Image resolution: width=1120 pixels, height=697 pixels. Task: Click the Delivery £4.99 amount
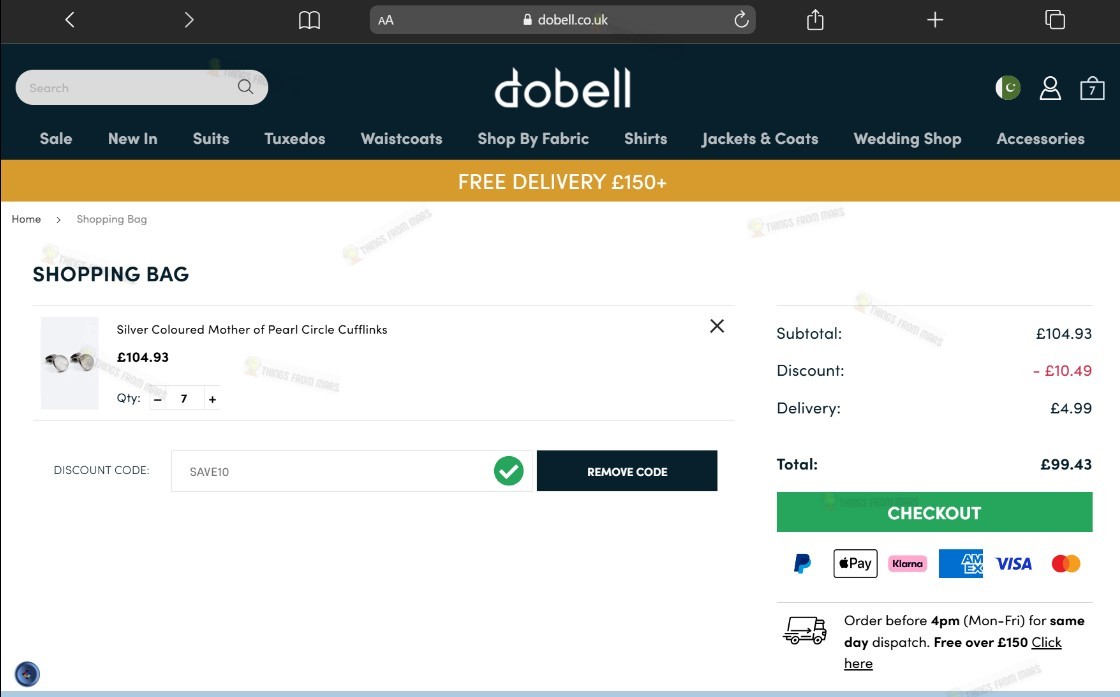pyautogui.click(x=1071, y=408)
